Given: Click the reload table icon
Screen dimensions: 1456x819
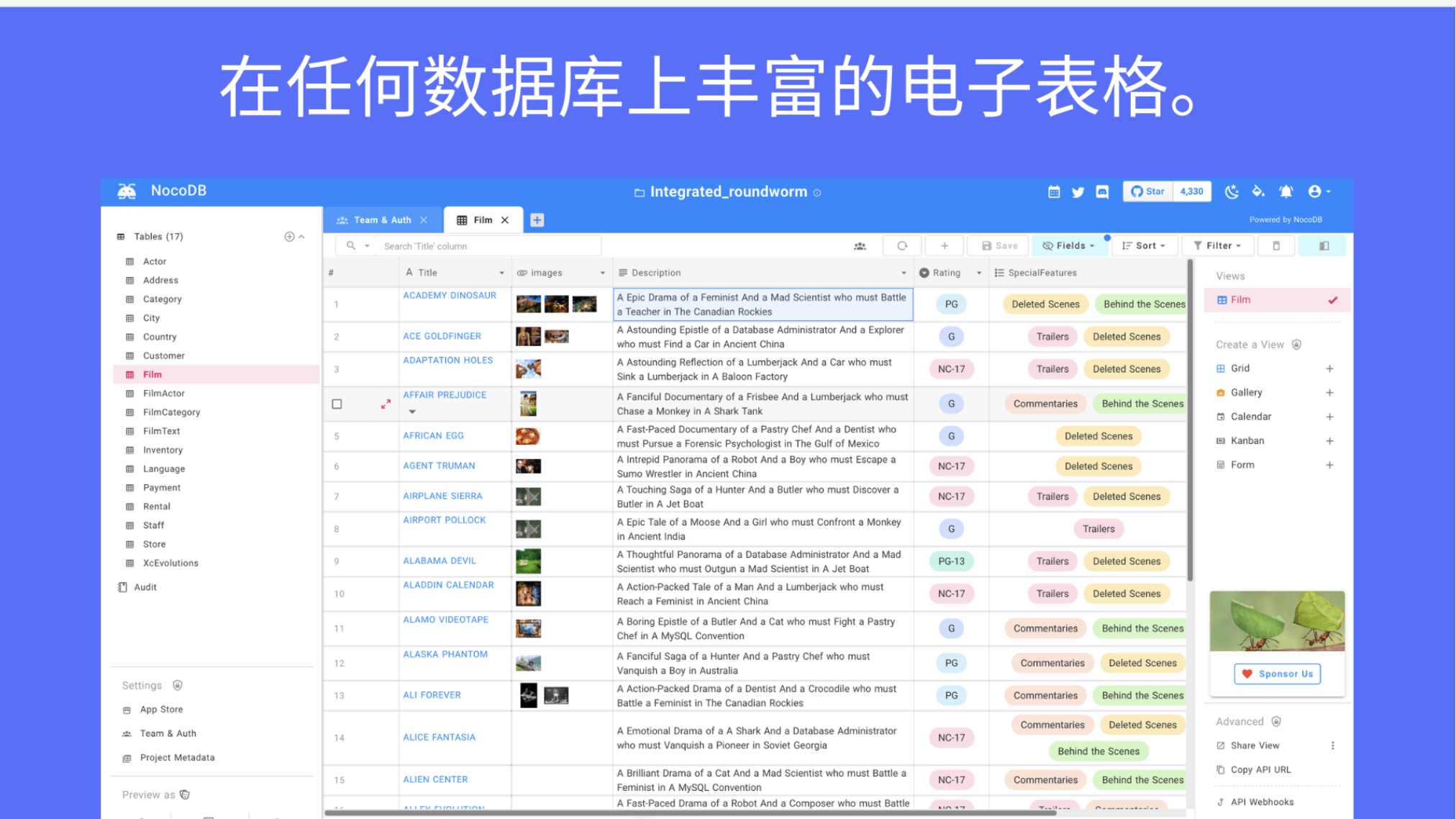Looking at the screenshot, I should click(902, 246).
